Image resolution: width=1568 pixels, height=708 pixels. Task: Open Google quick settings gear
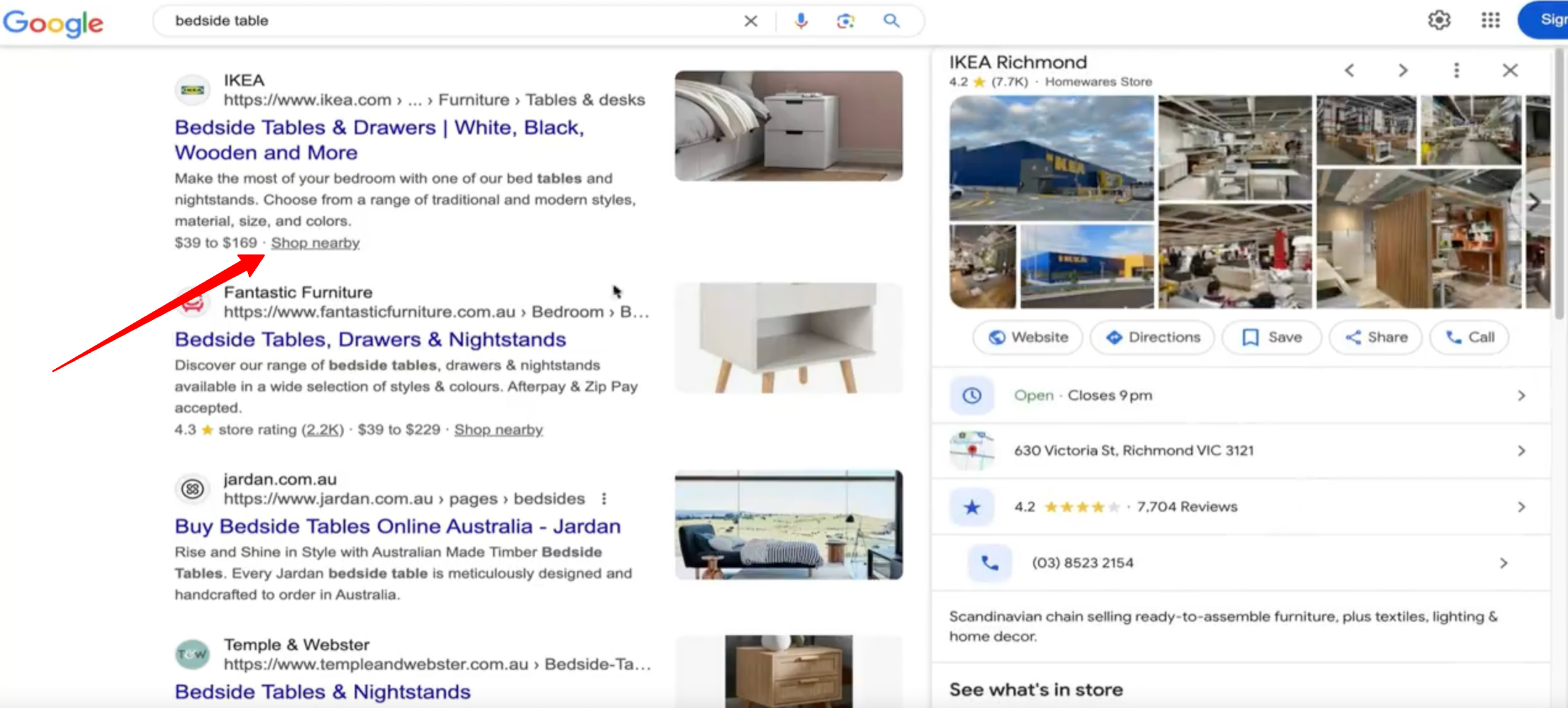(x=1440, y=20)
